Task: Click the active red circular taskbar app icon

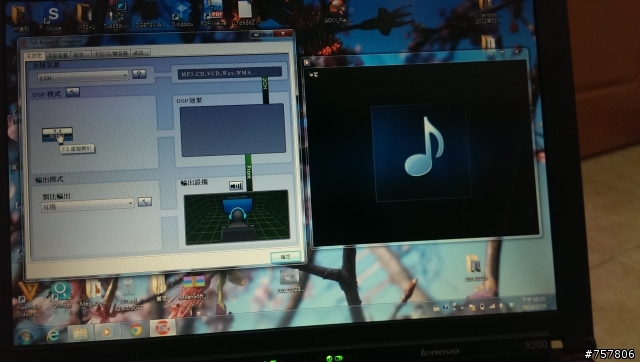Action: [x=162, y=328]
